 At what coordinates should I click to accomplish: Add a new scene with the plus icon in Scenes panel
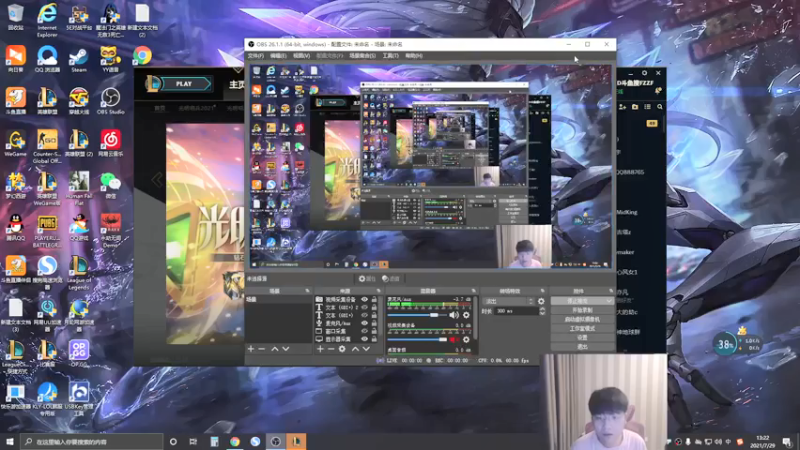click(x=251, y=349)
